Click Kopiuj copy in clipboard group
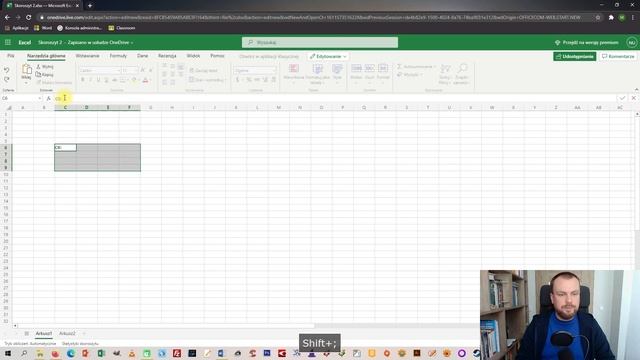 tap(45, 75)
